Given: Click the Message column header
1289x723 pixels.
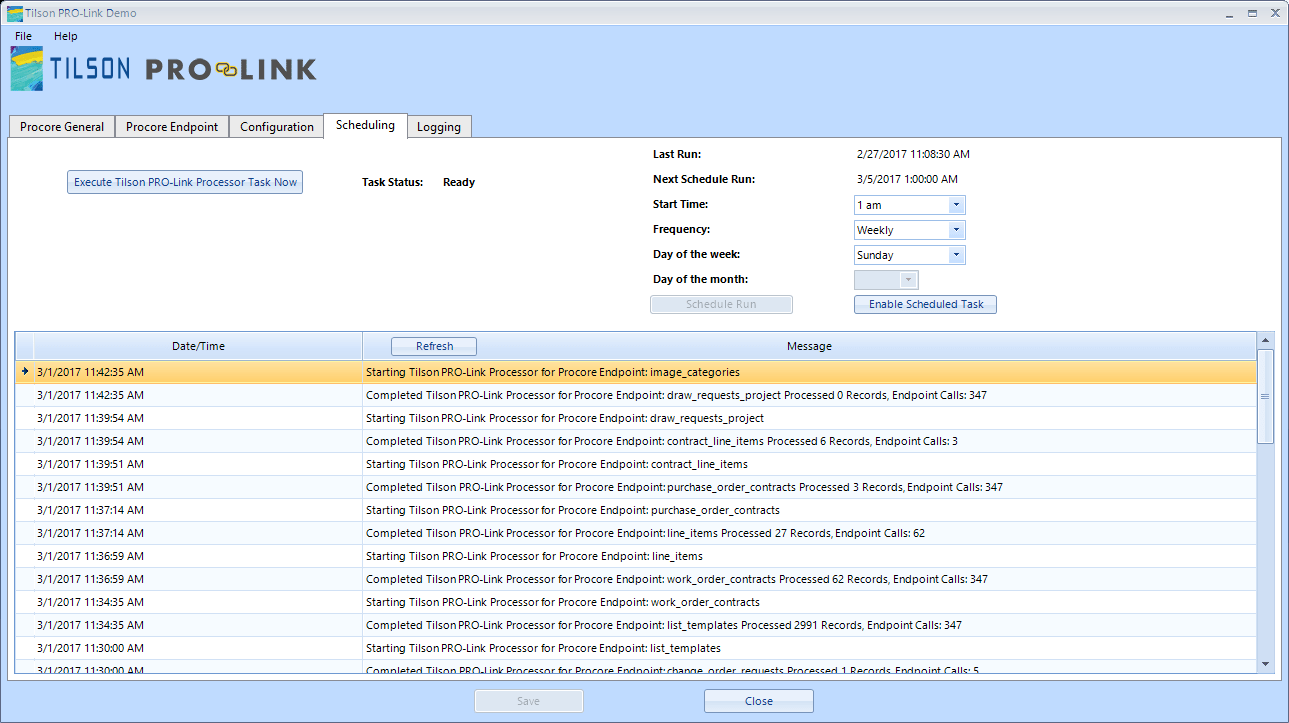Looking at the screenshot, I should click(809, 346).
